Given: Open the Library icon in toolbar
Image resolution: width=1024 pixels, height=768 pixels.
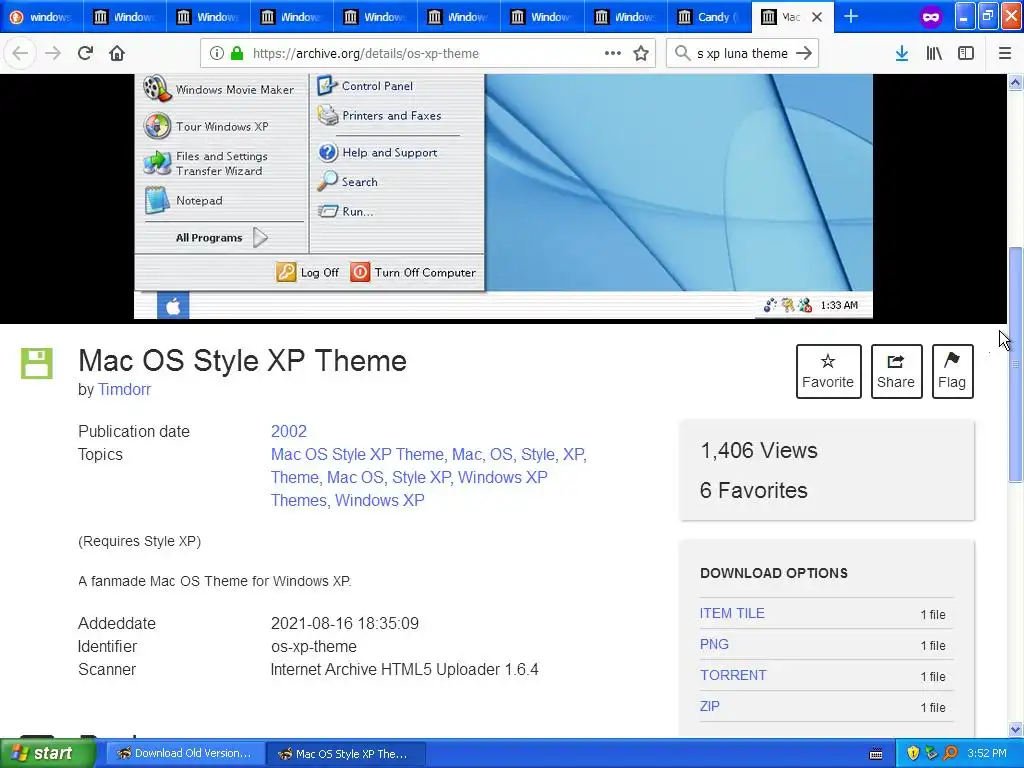Looking at the screenshot, I should 934,54.
